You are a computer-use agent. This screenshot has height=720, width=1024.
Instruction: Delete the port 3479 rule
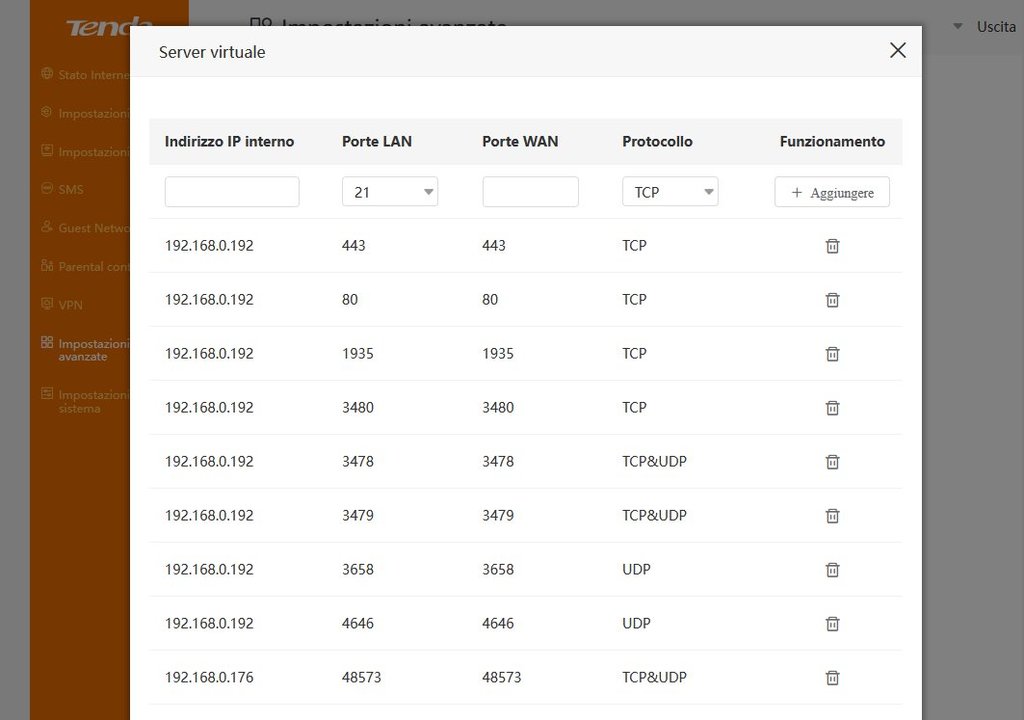tap(832, 516)
